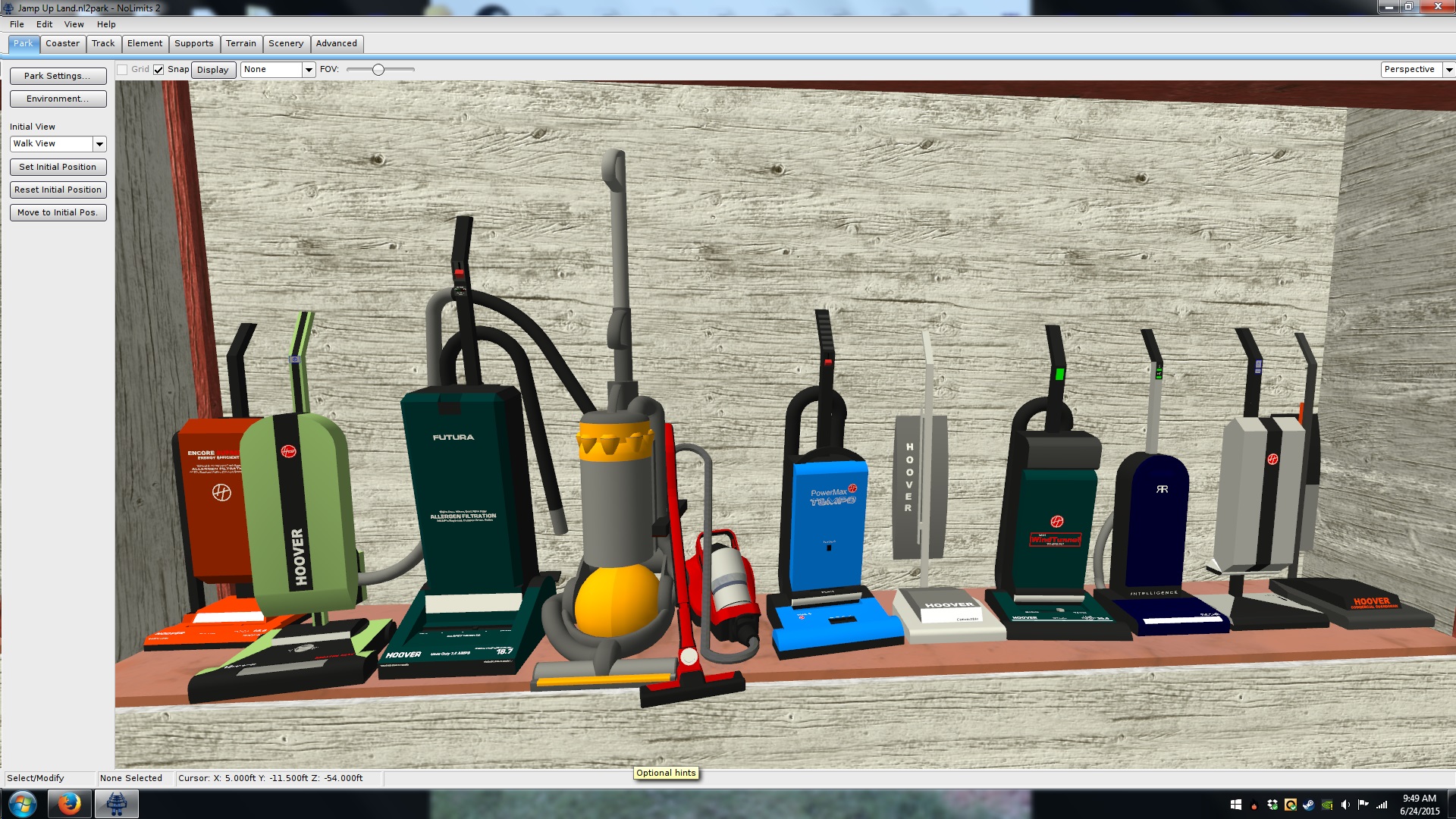Open the Windows Start menu

tap(22, 804)
